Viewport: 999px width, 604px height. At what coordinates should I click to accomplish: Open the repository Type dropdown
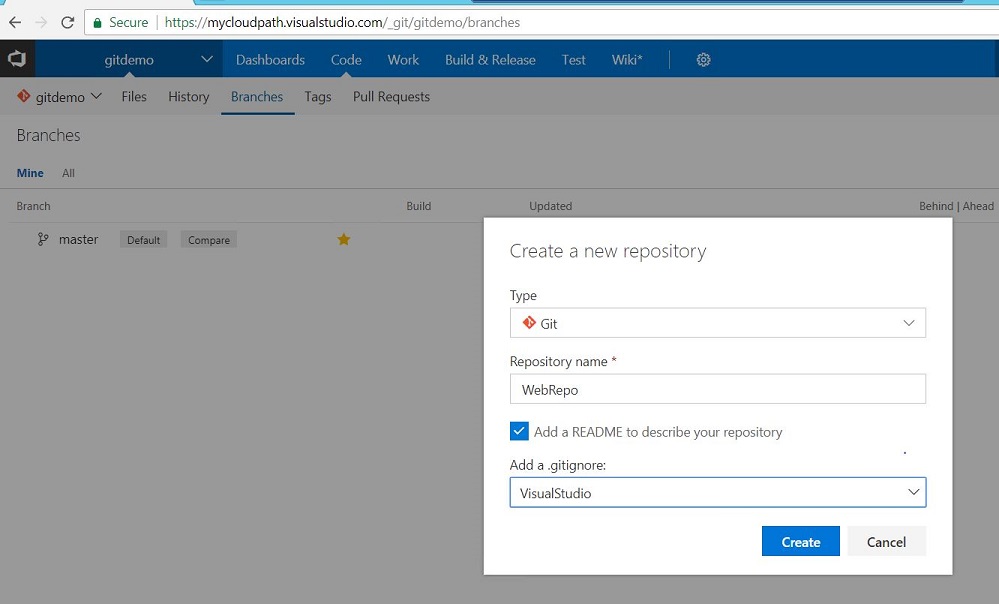(717, 323)
